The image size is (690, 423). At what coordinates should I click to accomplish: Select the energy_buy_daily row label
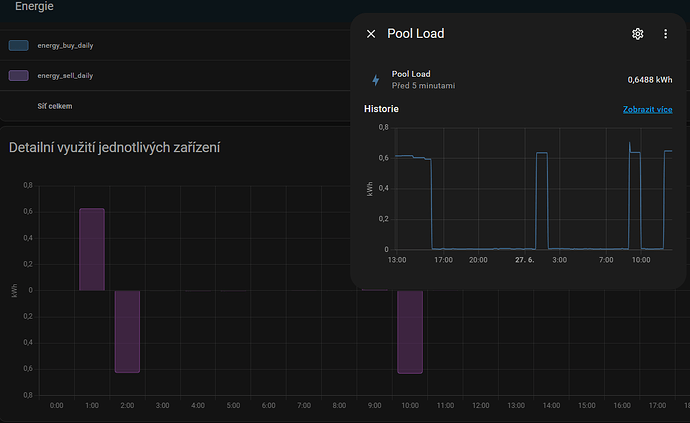(66, 45)
